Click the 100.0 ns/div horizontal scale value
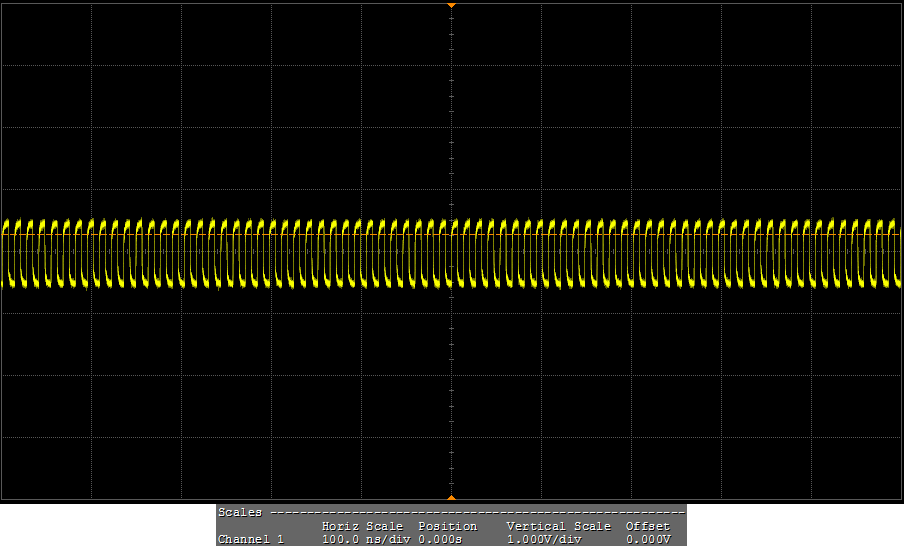The width and height of the screenshot is (904, 546). point(366,540)
